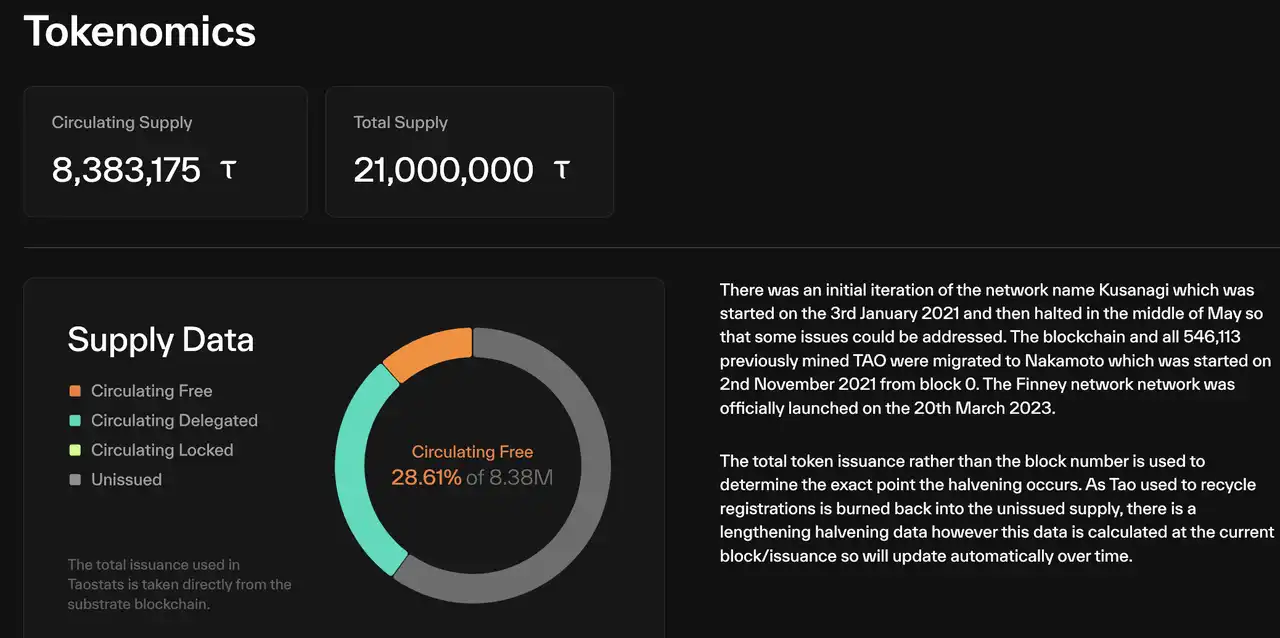Click the tau symbol beside 21,000,000
1280x638 pixels.
pos(562,170)
